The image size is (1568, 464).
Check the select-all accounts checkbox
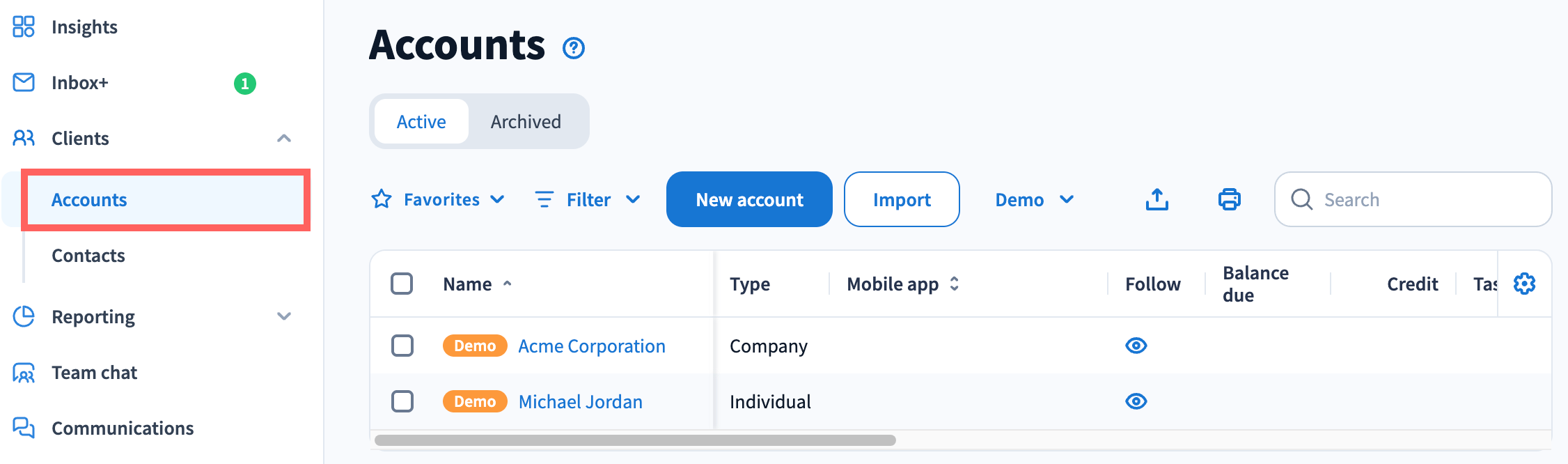(x=402, y=284)
